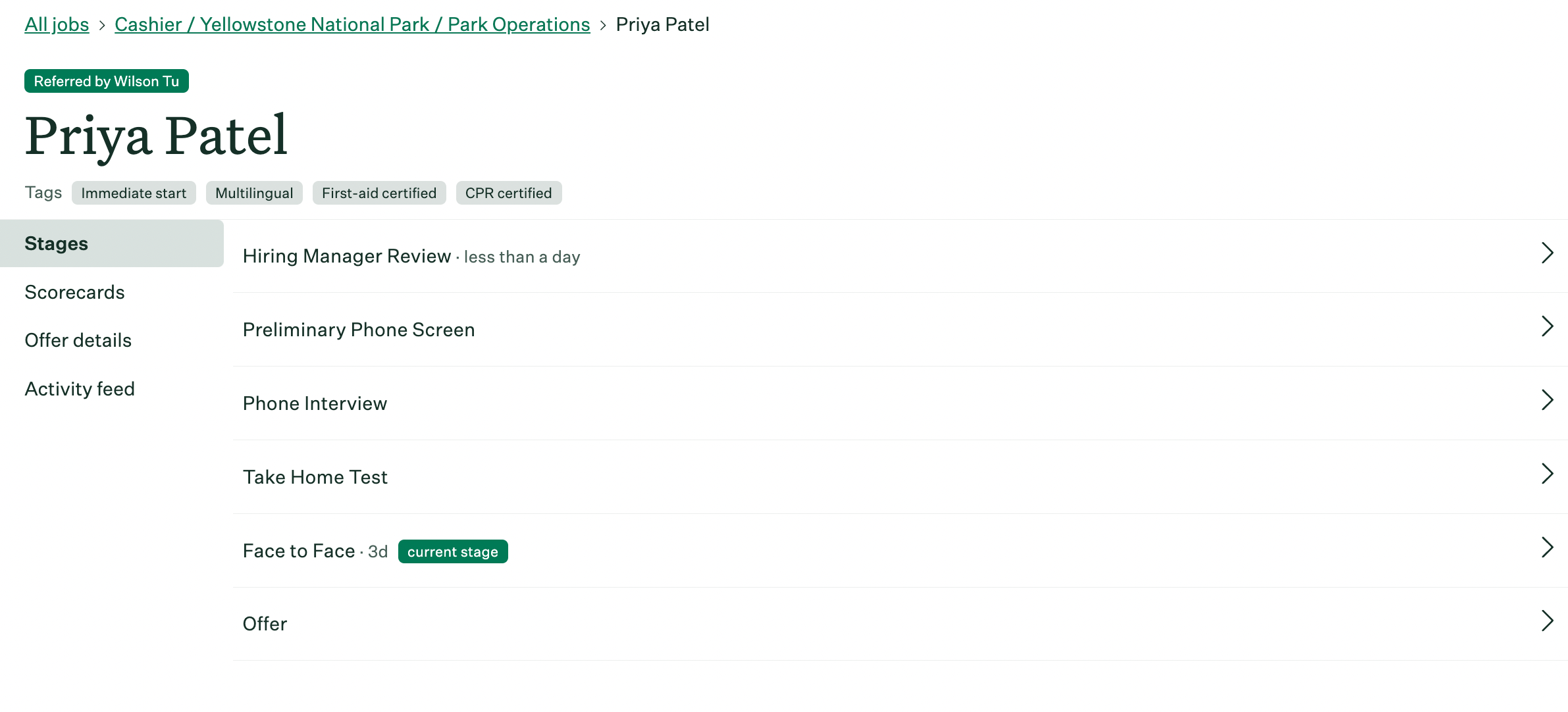Screen dimensions: 1568x712
Task: Expand the Face to Face stage chevron
Action: pyautogui.click(x=1546, y=548)
